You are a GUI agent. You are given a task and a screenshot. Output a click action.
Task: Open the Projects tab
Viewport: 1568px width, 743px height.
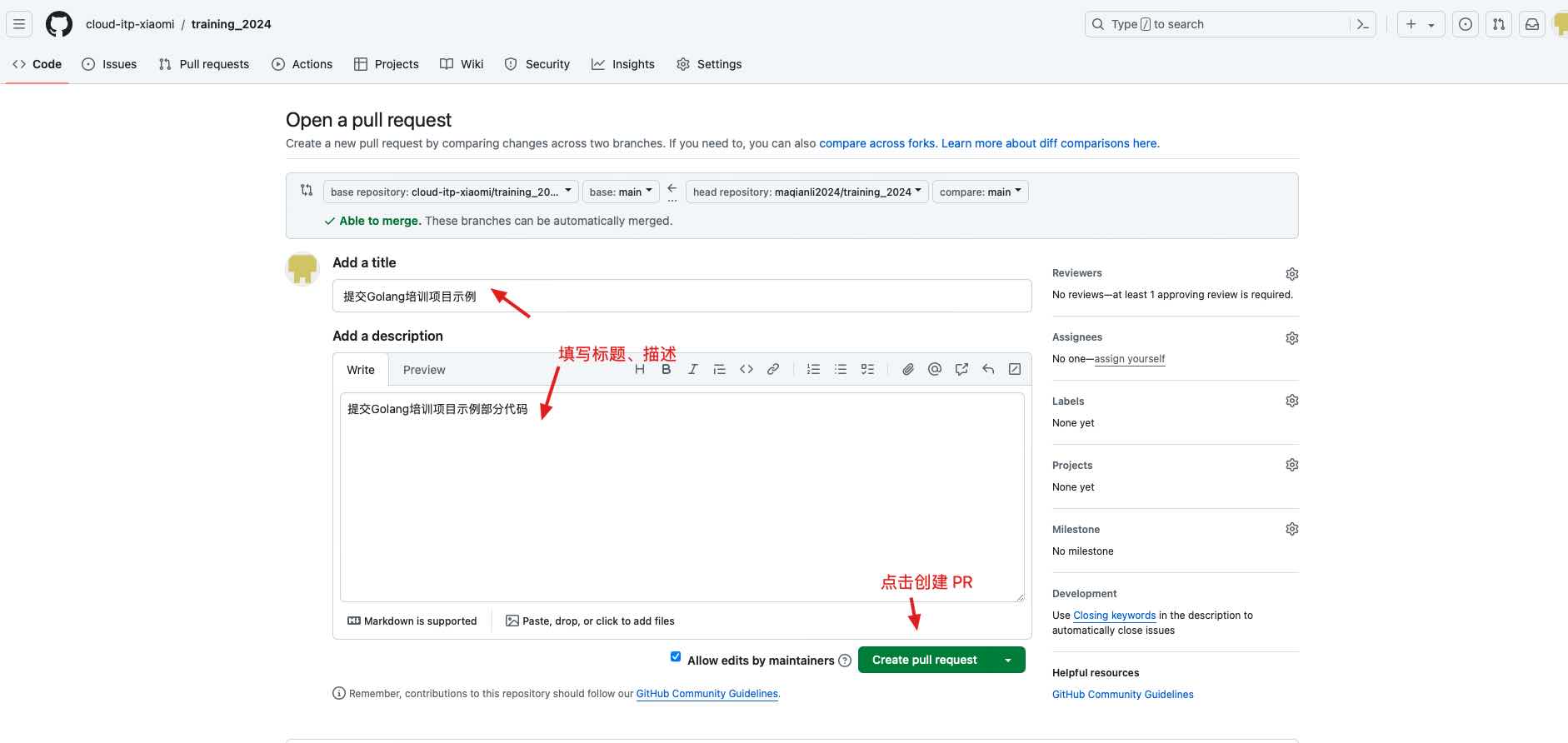pos(387,64)
